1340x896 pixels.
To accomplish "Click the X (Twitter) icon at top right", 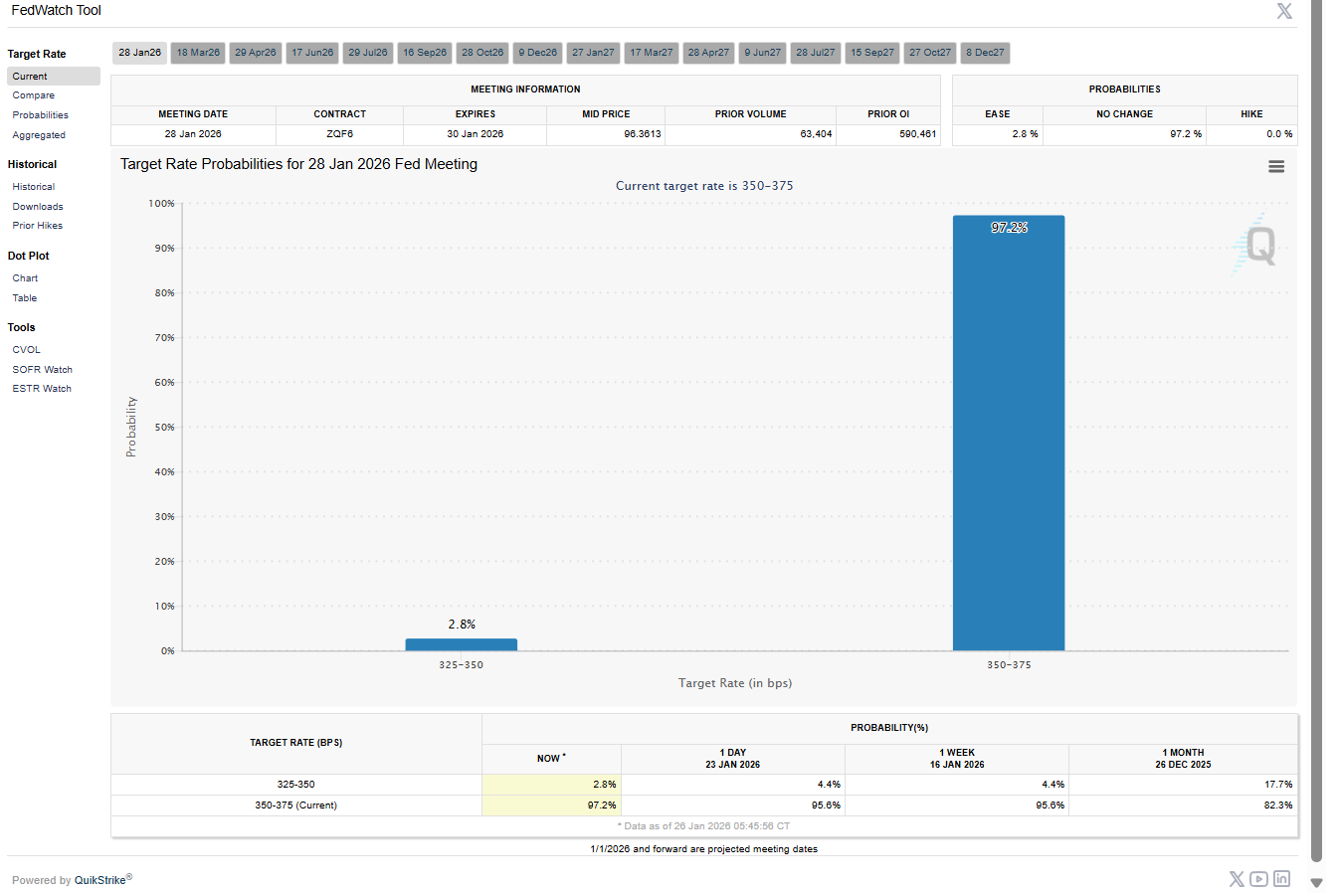I will pyautogui.click(x=1284, y=11).
